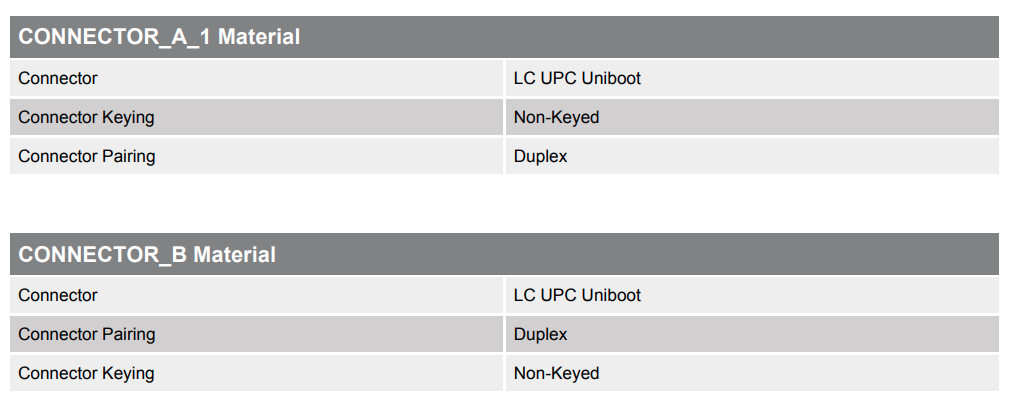Click the CONNECTOR_B Material table header

coord(147,254)
